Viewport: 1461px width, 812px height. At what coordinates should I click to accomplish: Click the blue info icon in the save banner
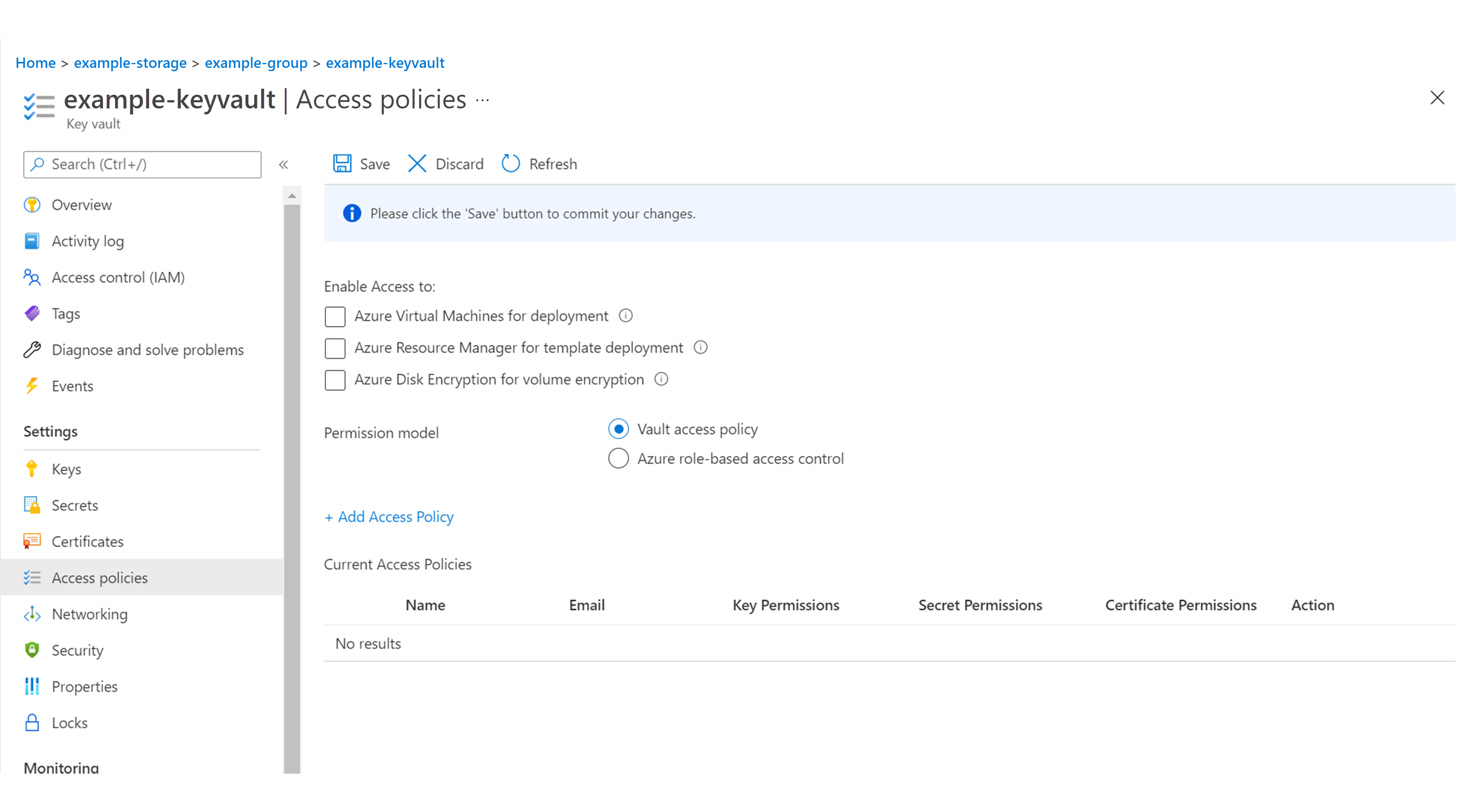[352, 213]
